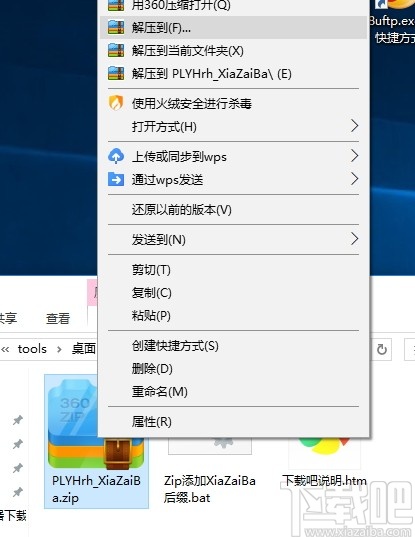Expand arrow next to 发送到(N)

pos(355,239)
